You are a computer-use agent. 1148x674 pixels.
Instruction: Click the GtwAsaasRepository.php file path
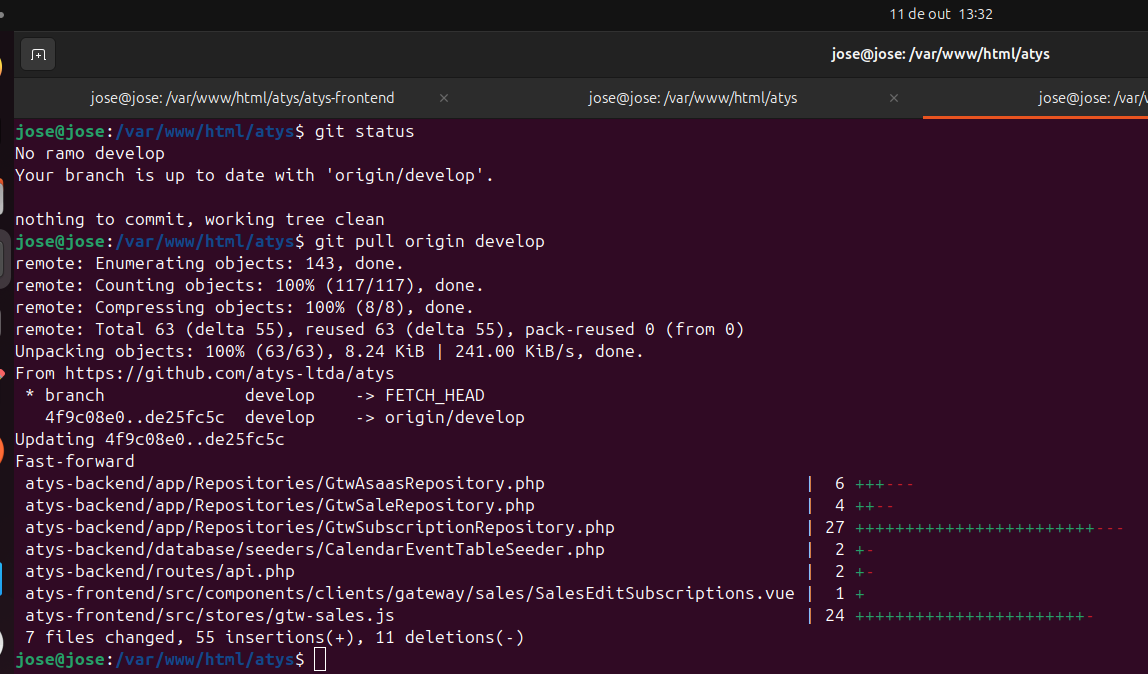click(x=285, y=483)
